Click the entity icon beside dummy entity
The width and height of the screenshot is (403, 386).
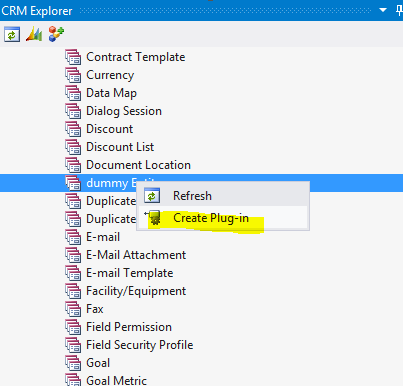pyautogui.click(x=73, y=183)
